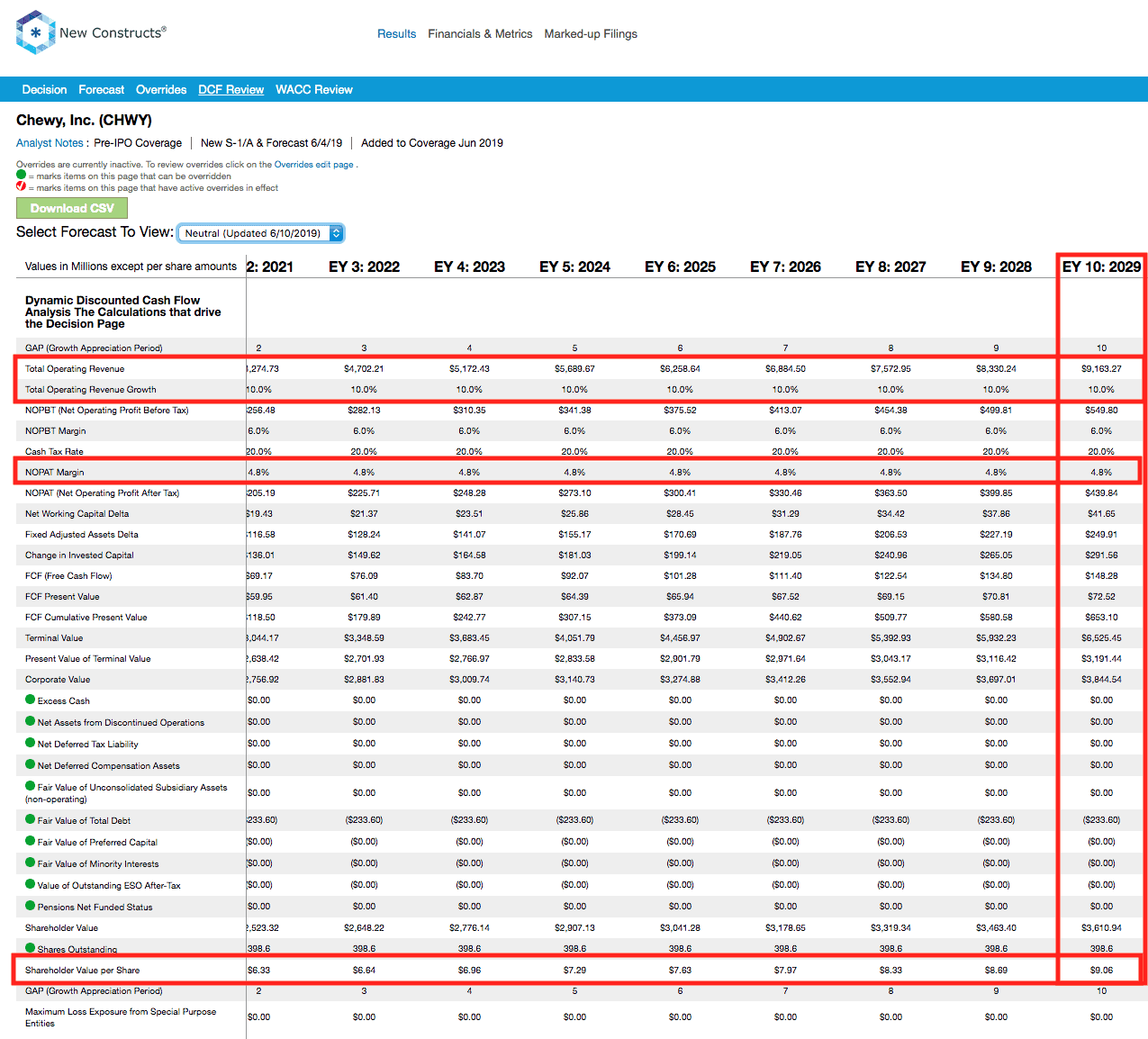The height and width of the screenshot is (1039, 1148).
Task: Click the red checkmark active-override legend icon
Action: (22, 186)
